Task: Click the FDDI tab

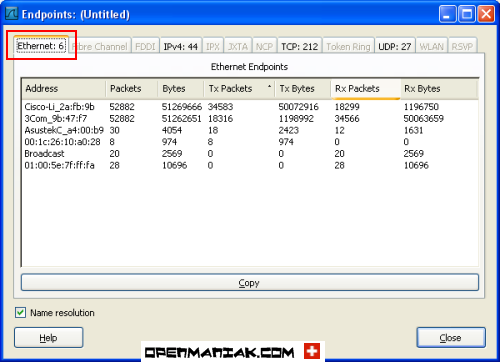Action: (145, 46)
